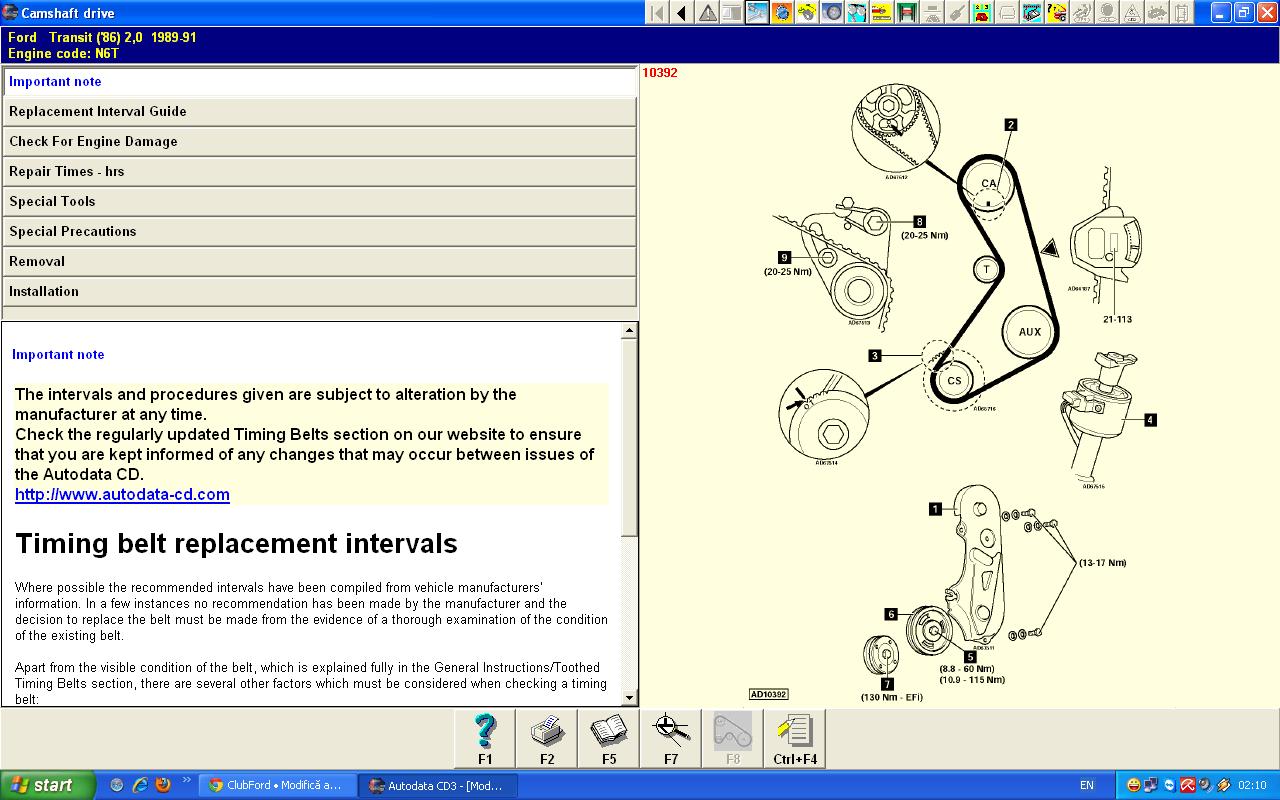Viewport: 1280px width, 800px height.
Task: Print the page with the F2 printer button
Action: pos(547,739)
